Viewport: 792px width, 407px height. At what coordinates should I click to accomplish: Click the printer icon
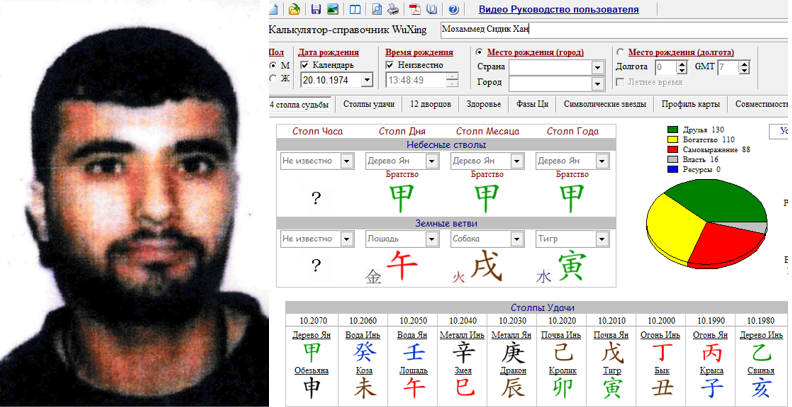(x=393, y=9)
